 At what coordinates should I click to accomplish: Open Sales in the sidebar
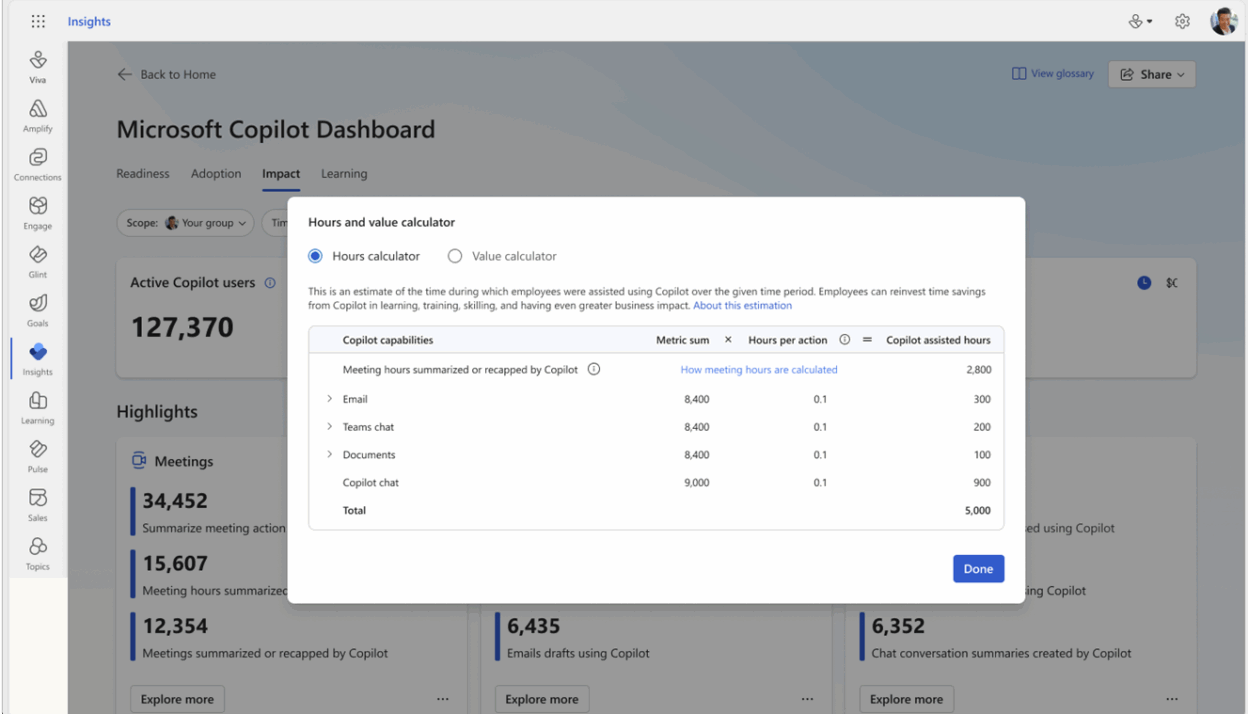(38, 505)
